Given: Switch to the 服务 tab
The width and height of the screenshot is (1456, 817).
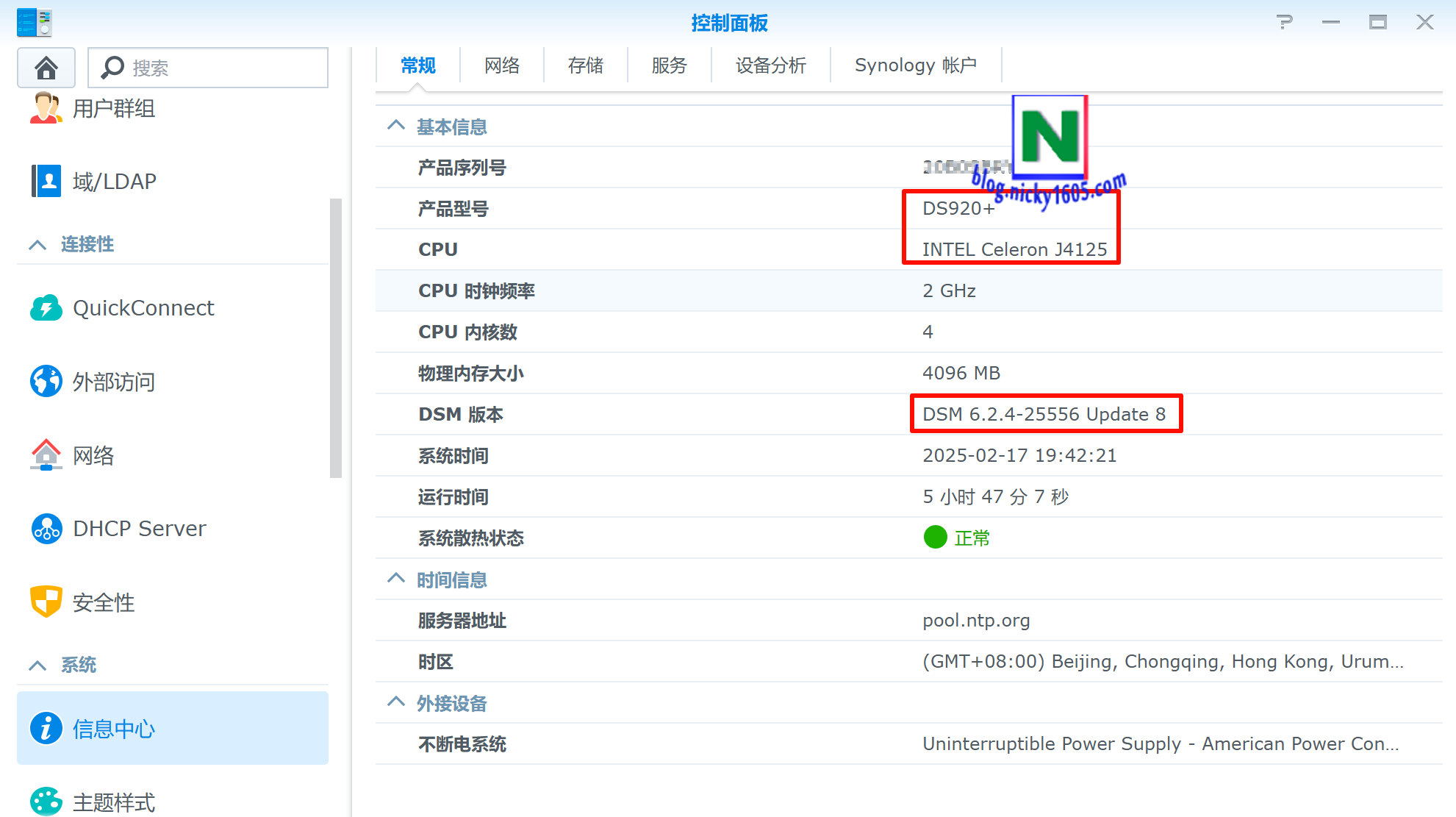Looking at the screenshot, I should pos(670,65).
